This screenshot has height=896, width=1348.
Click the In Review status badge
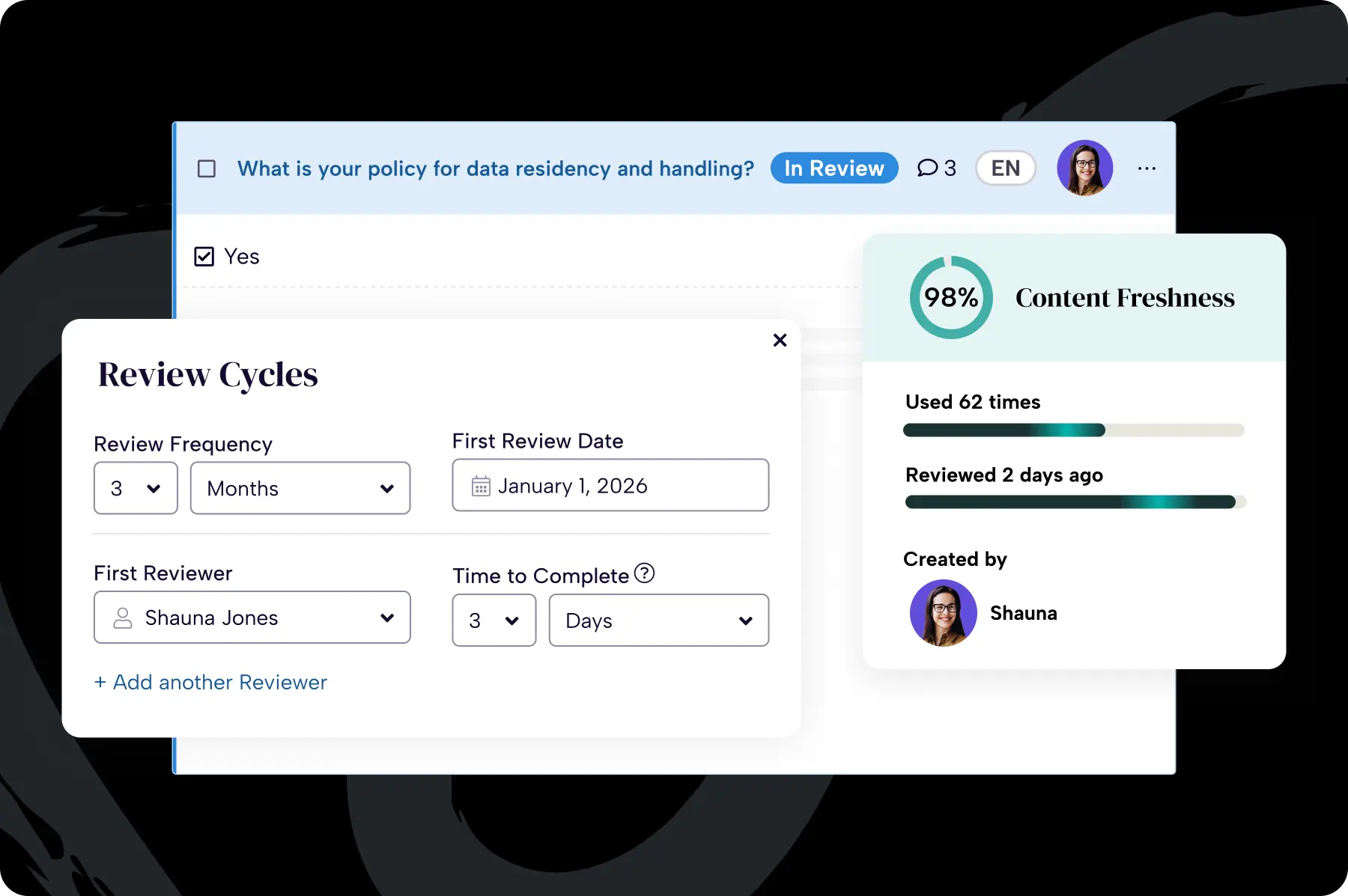click(x=834, y=168)
